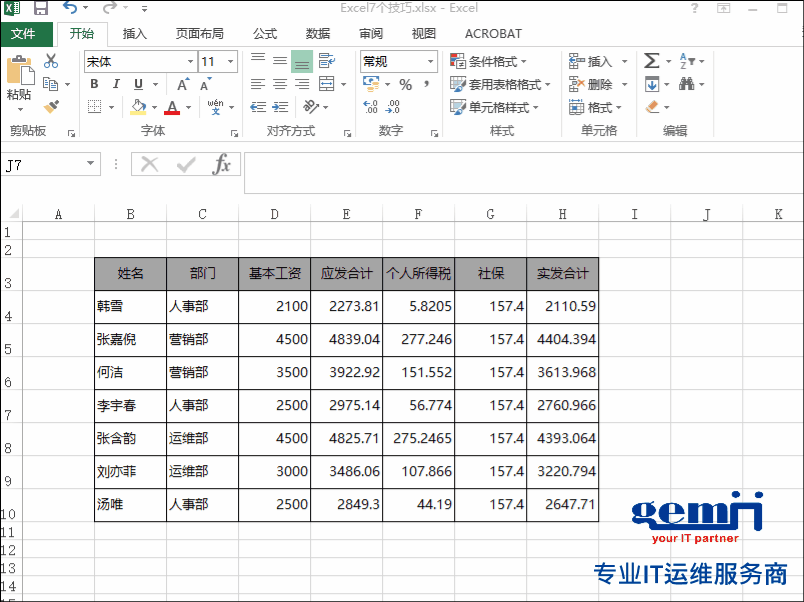The width and height of the screenshot is (804, 602).
Task: Toggle the Bottom Align button
Action: click(x=302, y=62)
